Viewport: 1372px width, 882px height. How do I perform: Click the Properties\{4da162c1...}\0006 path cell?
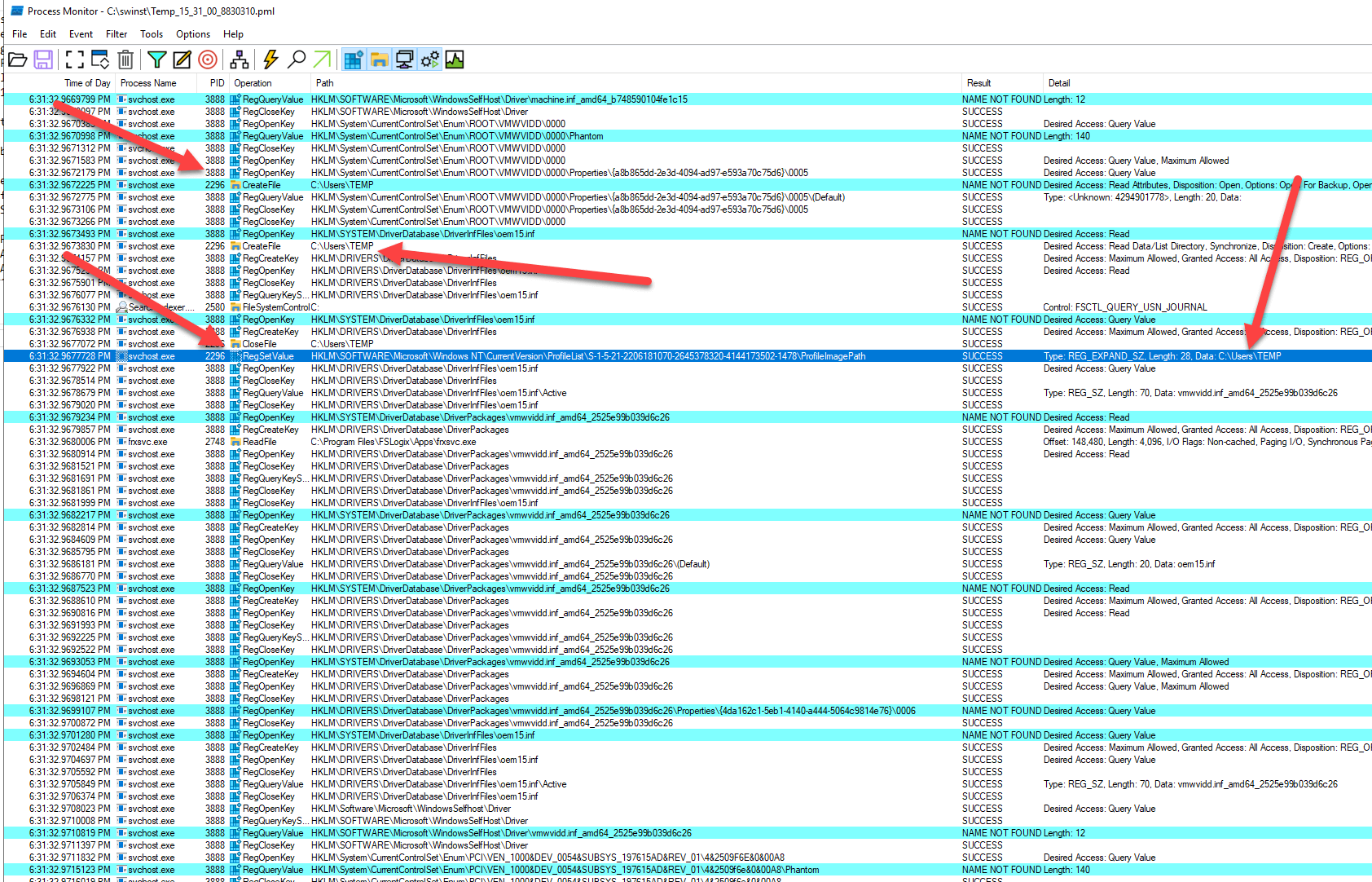[x=613, y=711]
